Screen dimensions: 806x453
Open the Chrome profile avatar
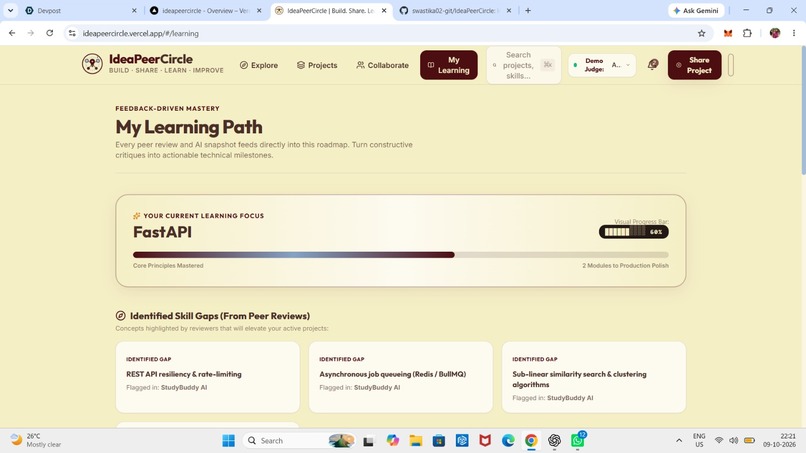(x=775, y=33)
